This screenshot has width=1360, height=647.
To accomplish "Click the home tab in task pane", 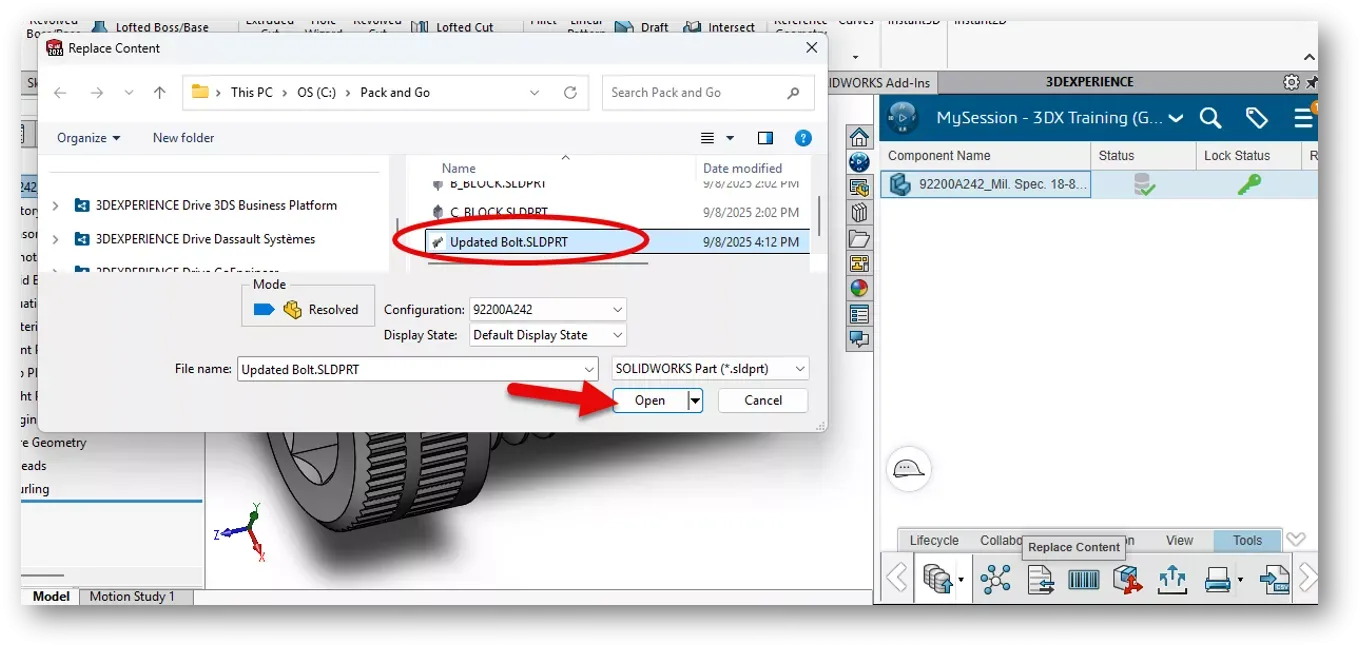I will pyautogui.click(x=859, y=138).
